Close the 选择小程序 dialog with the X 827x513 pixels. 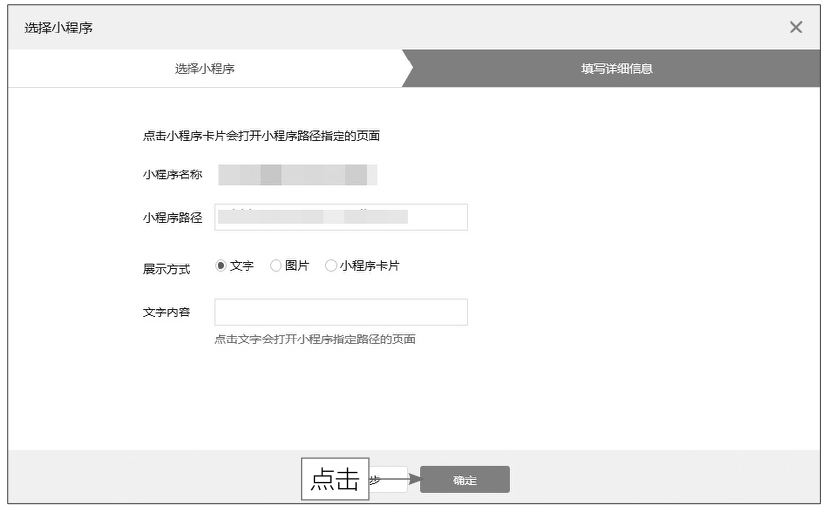click(x=796, y=27)
